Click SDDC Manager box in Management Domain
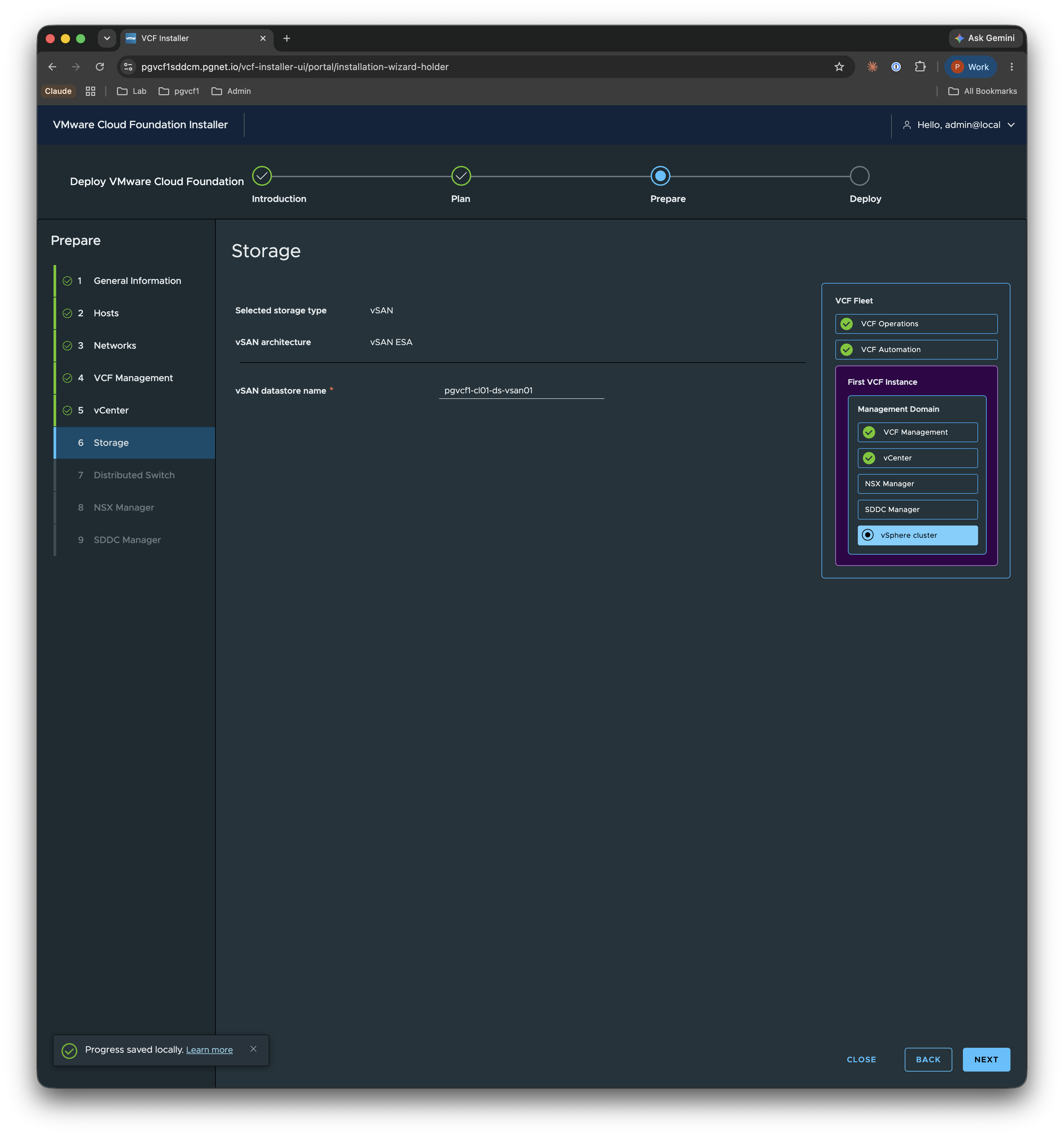The width and height of the screenshot is (1064, 1137). click(x=917, y=510)
